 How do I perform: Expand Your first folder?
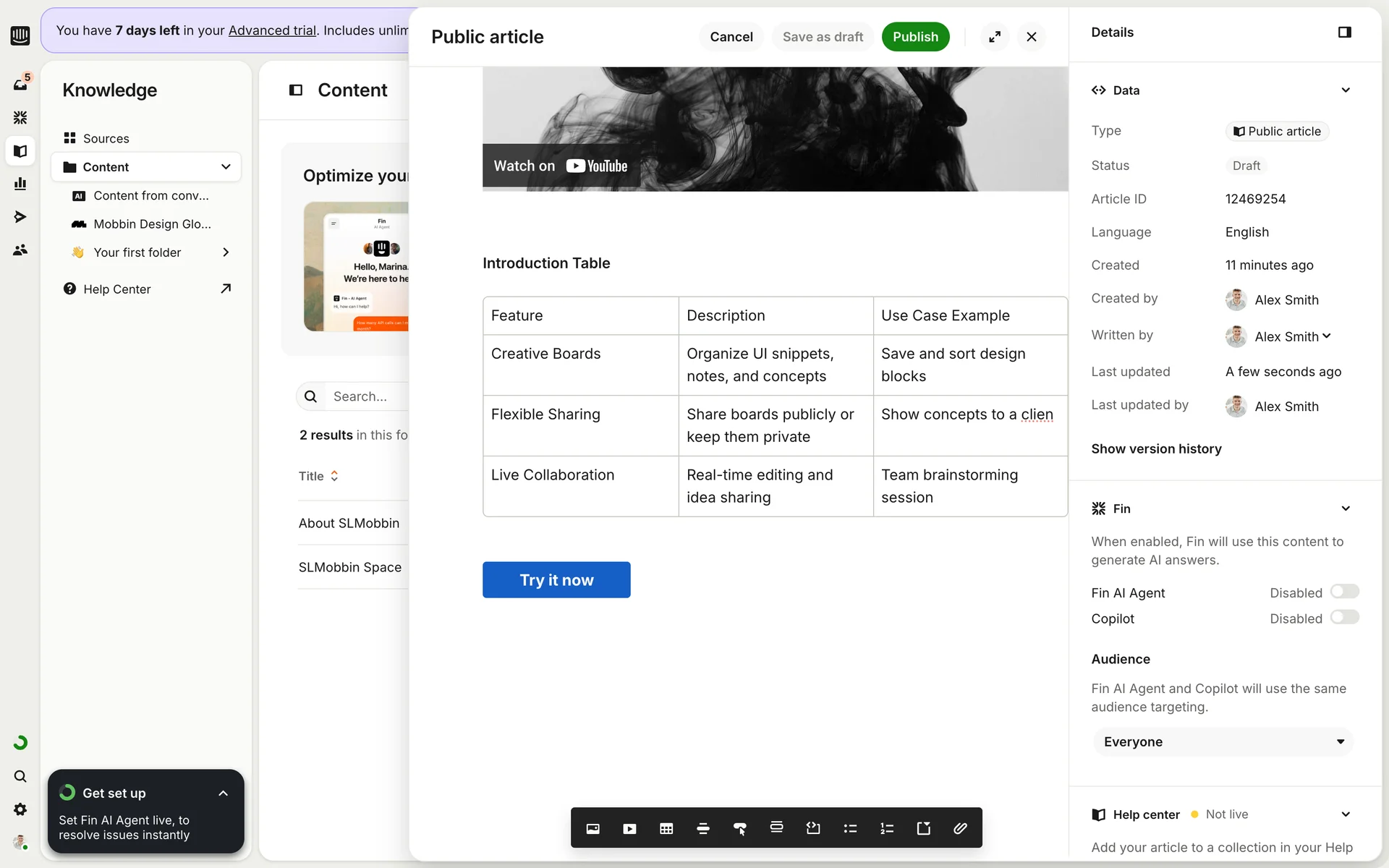point(226,252)
